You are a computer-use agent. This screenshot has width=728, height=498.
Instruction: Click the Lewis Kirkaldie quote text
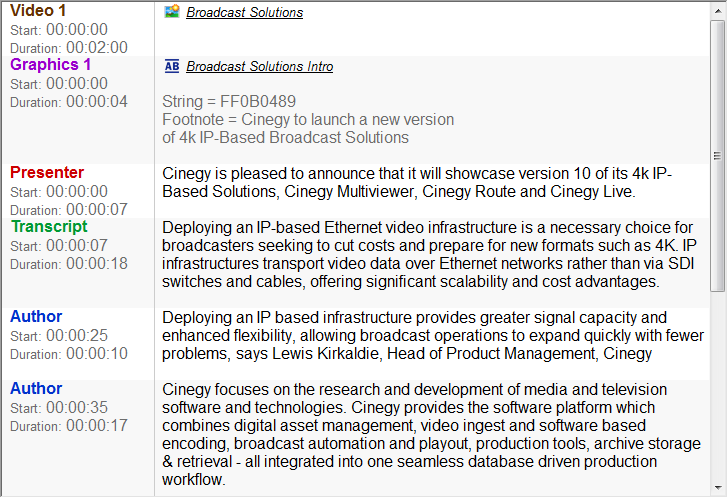pos(432,335)
